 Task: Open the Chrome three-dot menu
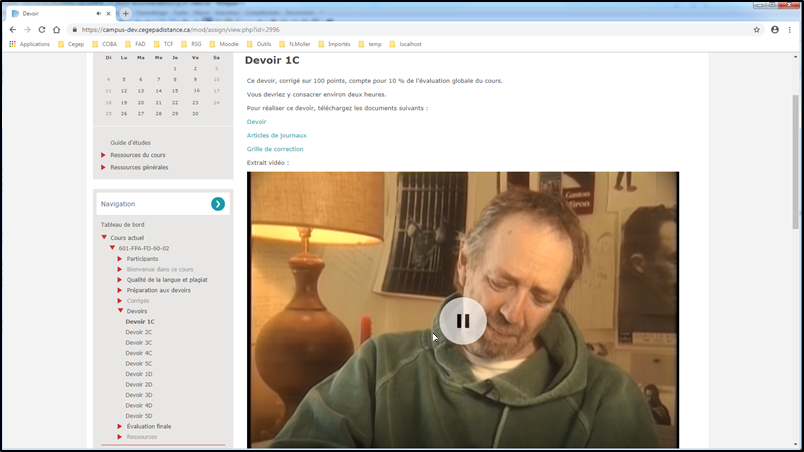click(x=790, y=30)
